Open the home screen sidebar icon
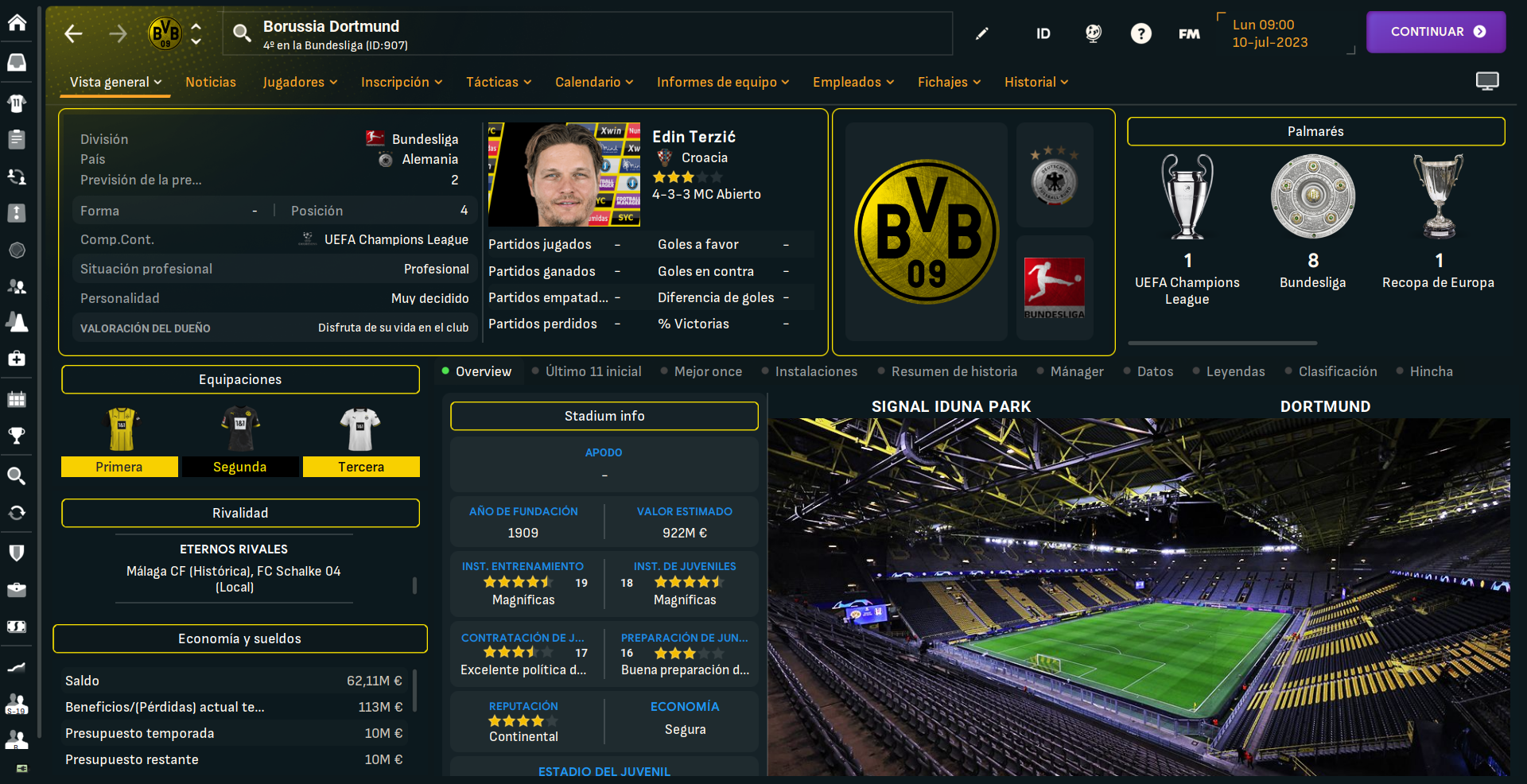 coord(17,22)
